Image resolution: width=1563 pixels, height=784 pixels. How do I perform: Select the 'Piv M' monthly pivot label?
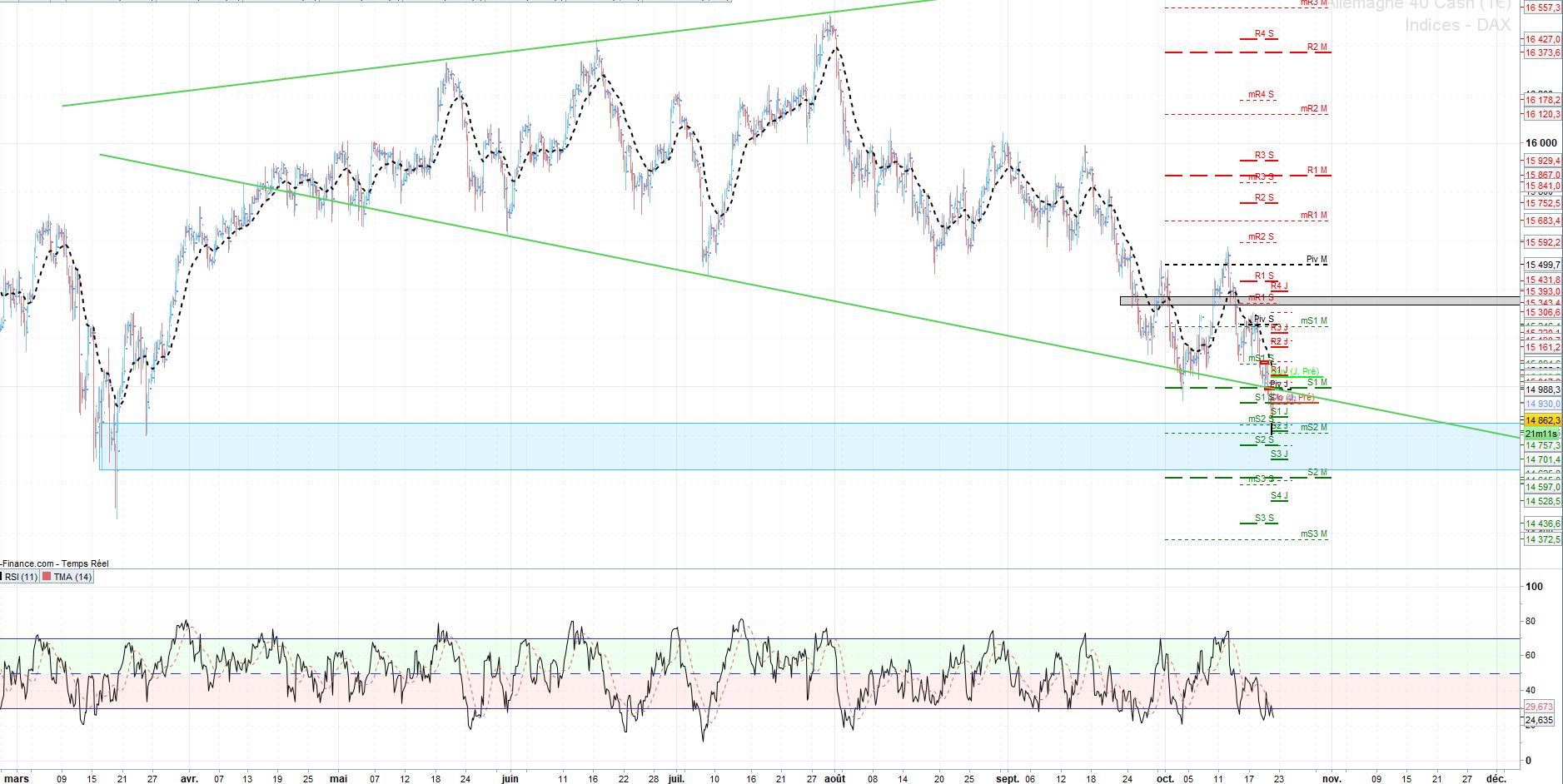(x=1317, y=260)
